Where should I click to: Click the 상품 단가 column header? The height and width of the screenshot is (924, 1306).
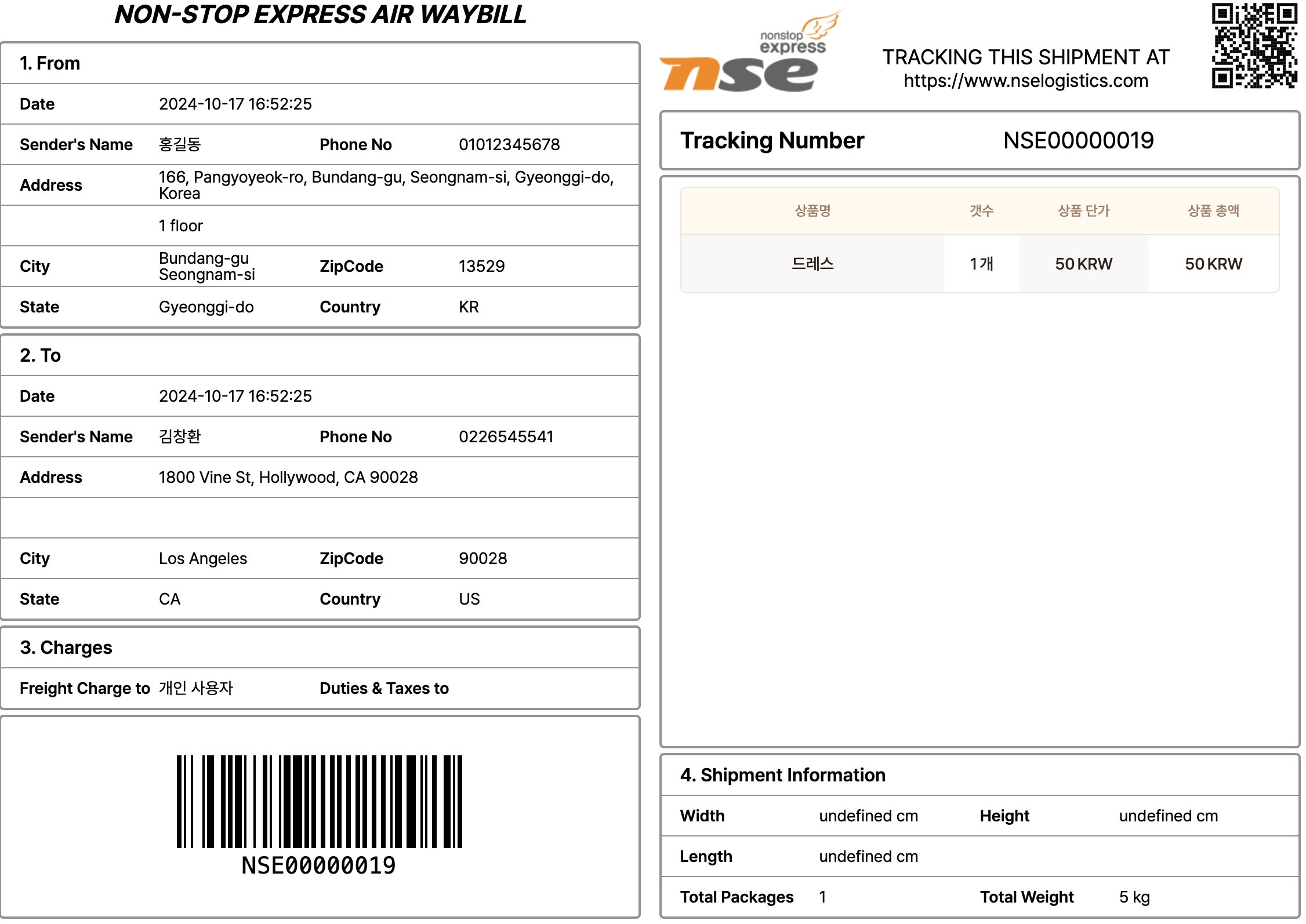(x=1083, y=210)
